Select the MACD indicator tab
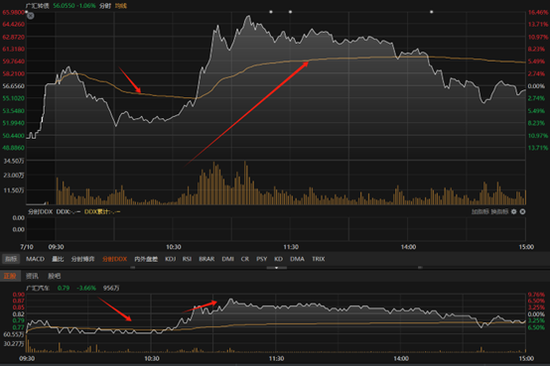The image size is (550, 366). pyautogui.click(x=35, y=259)
